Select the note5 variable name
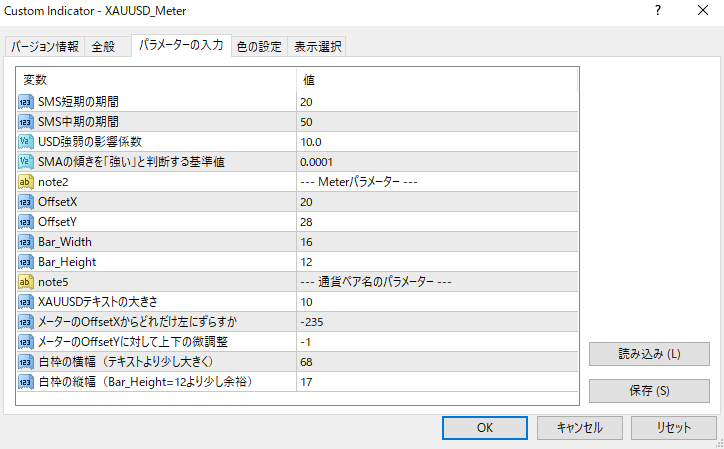Viewport: 724px width, 449px height. pyautogui.click(x=53, y=282)
